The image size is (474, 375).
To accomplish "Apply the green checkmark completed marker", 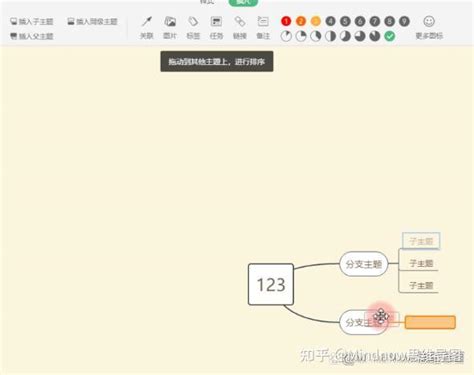I will click(x=389, y=36).
